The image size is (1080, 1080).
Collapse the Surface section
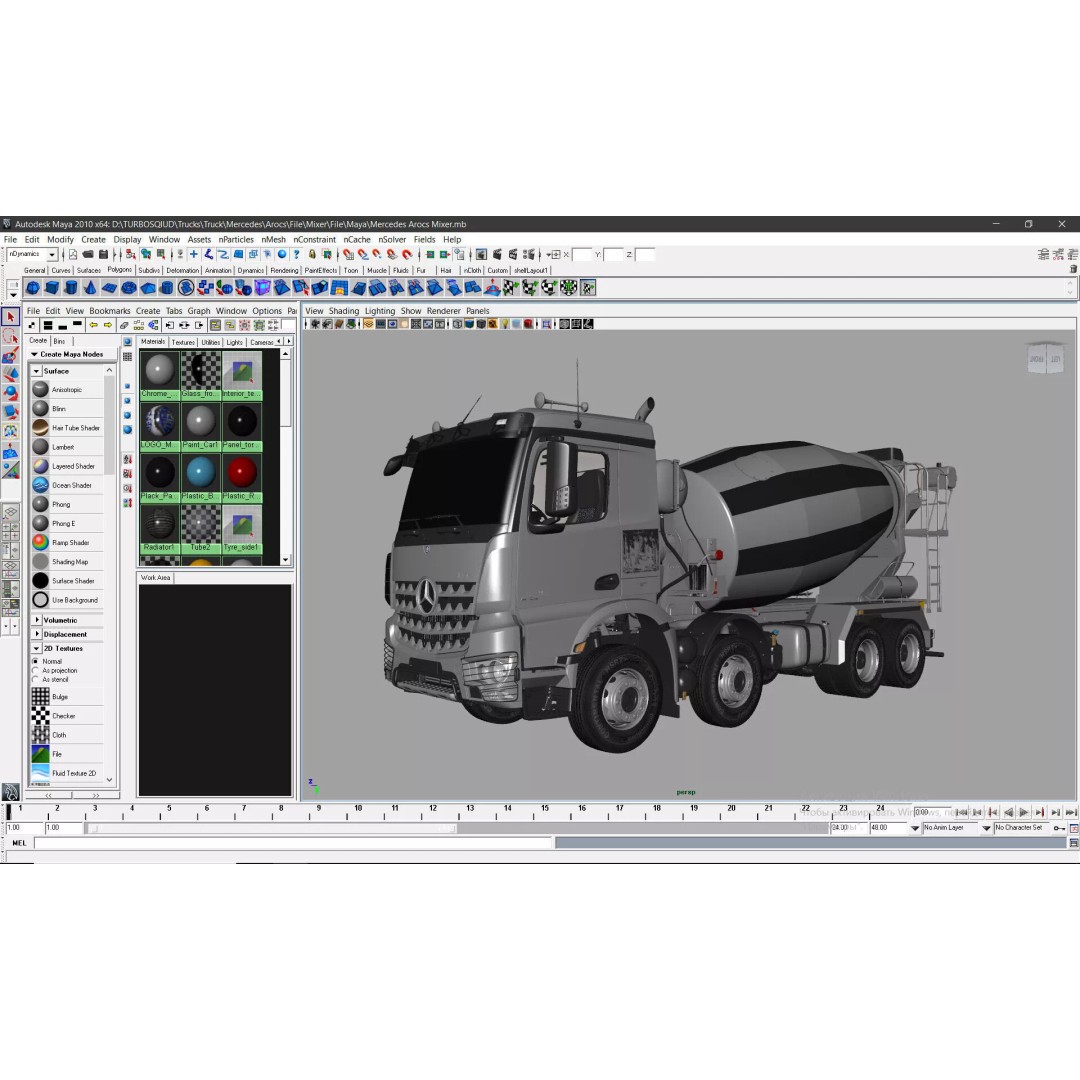[x=37, y=371]
